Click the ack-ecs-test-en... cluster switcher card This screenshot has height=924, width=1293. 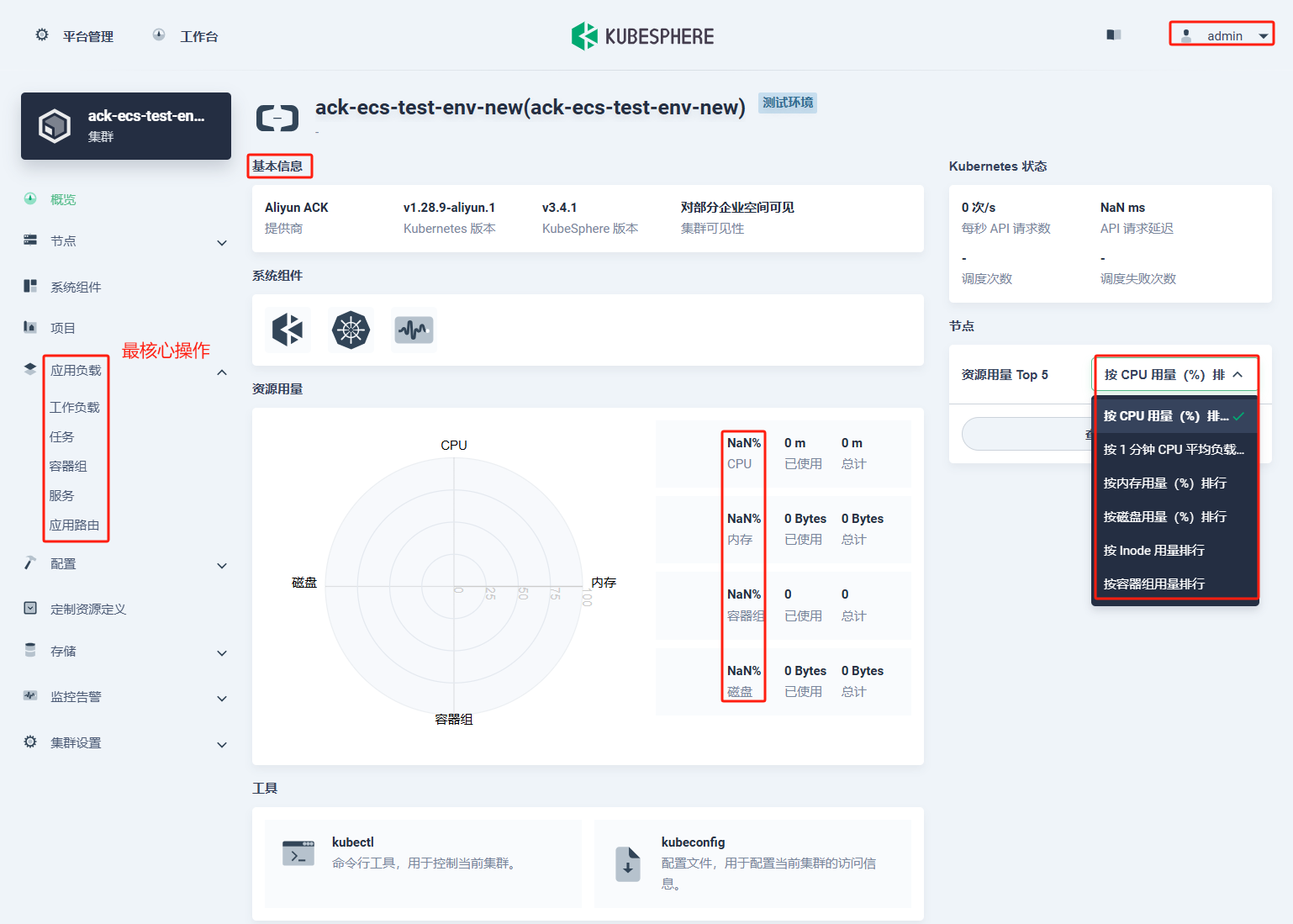pos(126,126)
